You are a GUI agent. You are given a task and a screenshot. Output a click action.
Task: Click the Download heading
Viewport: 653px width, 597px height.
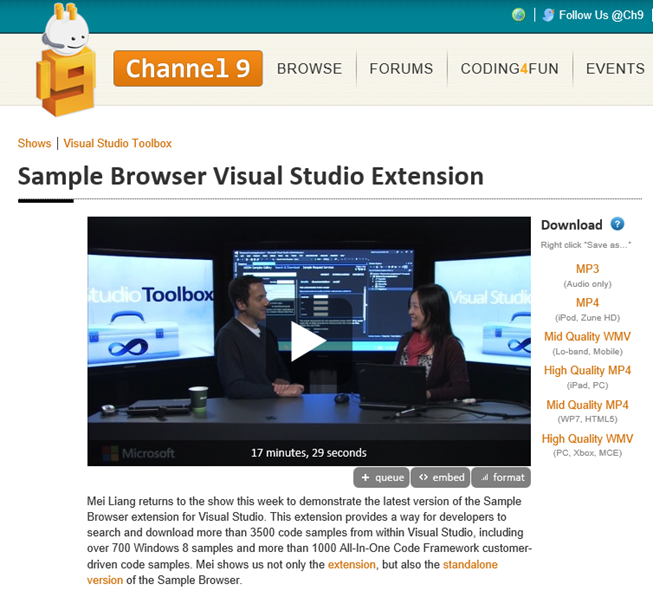[x=571, y=225]
